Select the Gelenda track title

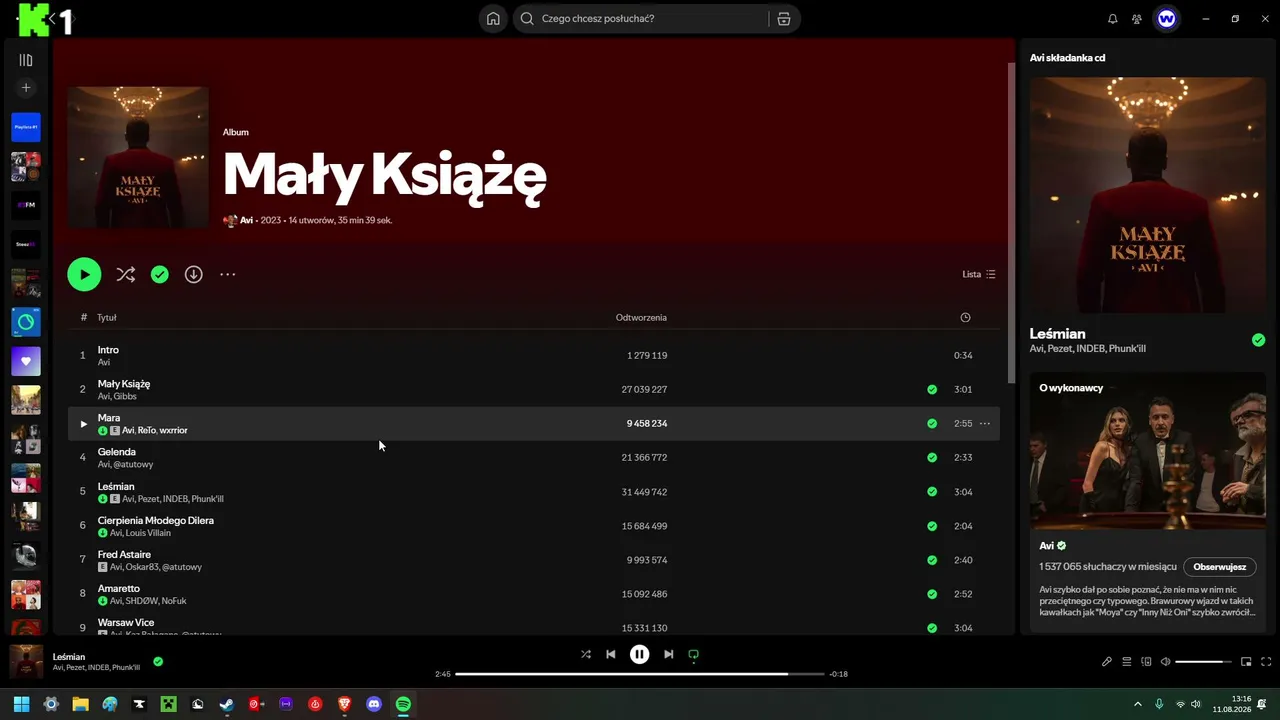pyautogui.click(x=116, y=452)
